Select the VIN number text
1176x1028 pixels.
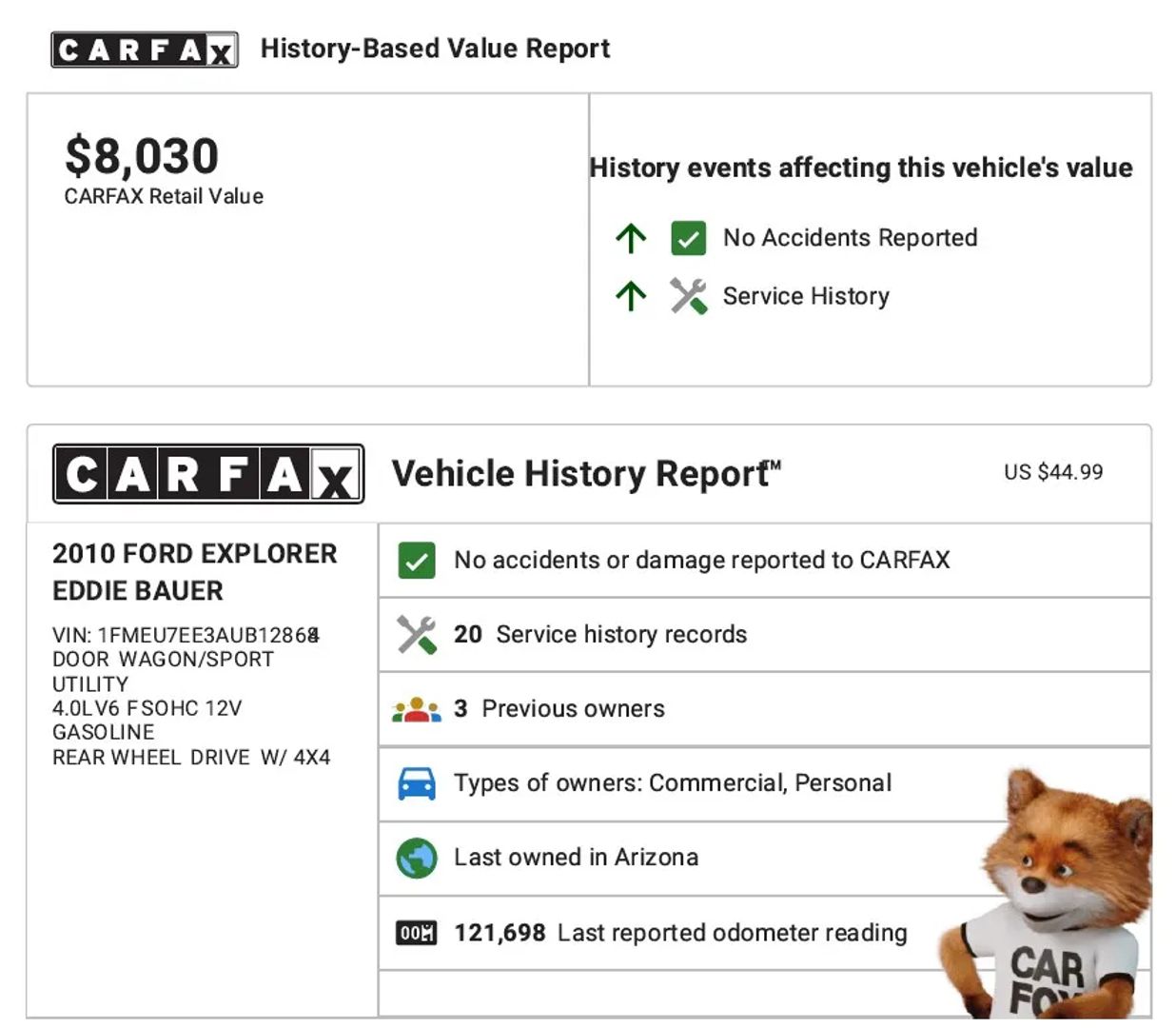coord(186,635)
